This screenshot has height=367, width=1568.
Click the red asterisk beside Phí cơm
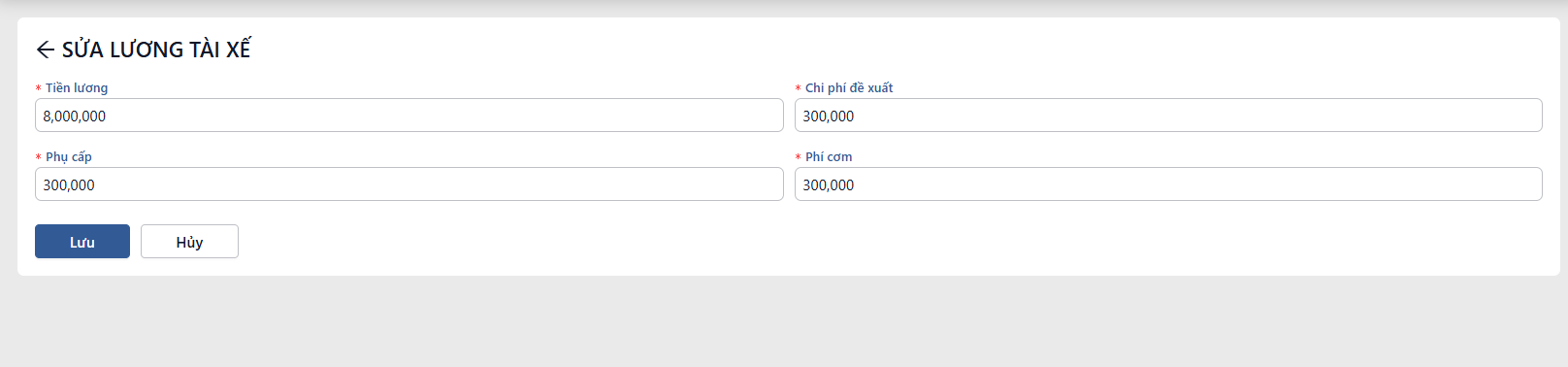coord(799,158)
